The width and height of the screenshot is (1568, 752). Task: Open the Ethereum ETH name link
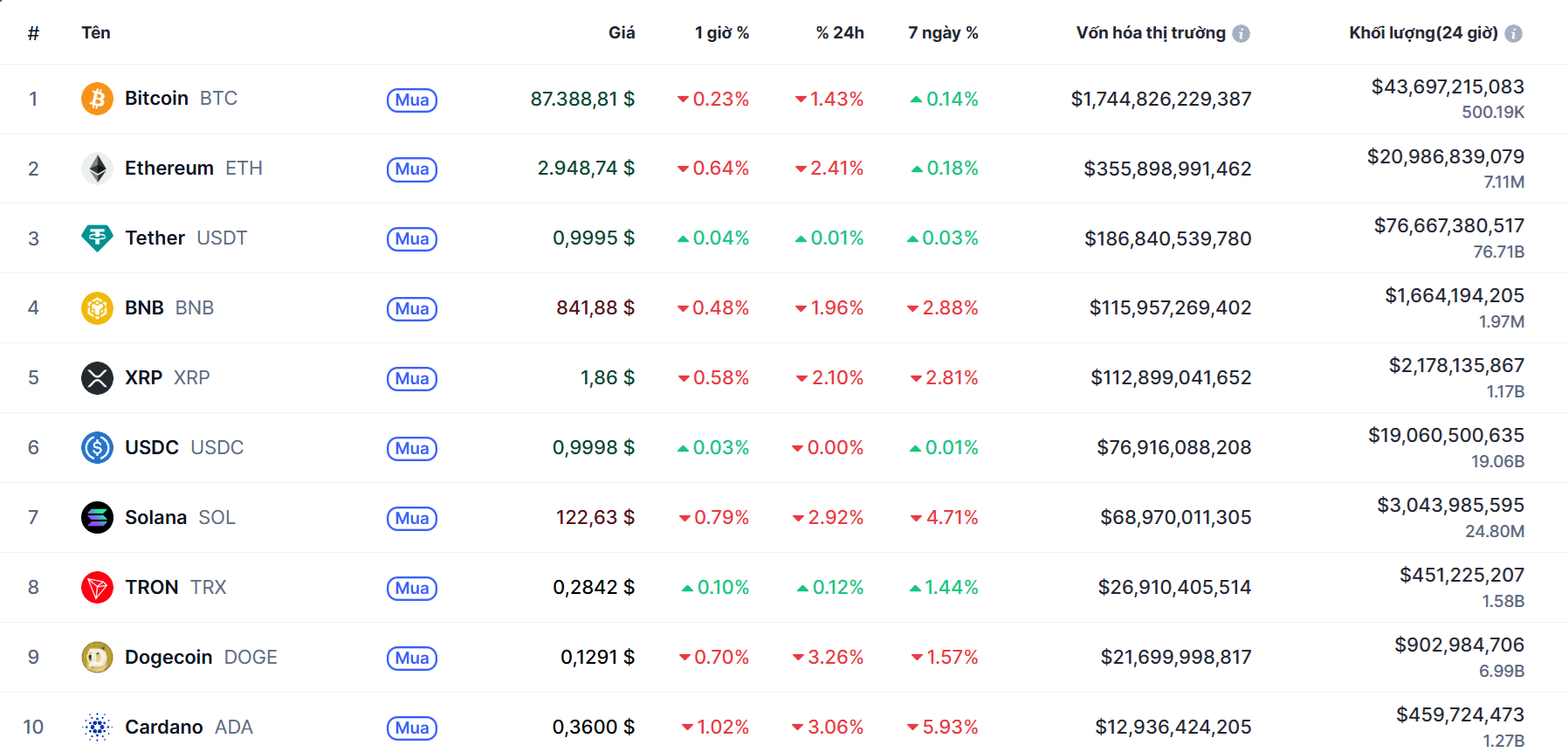(x=193, y=168)
